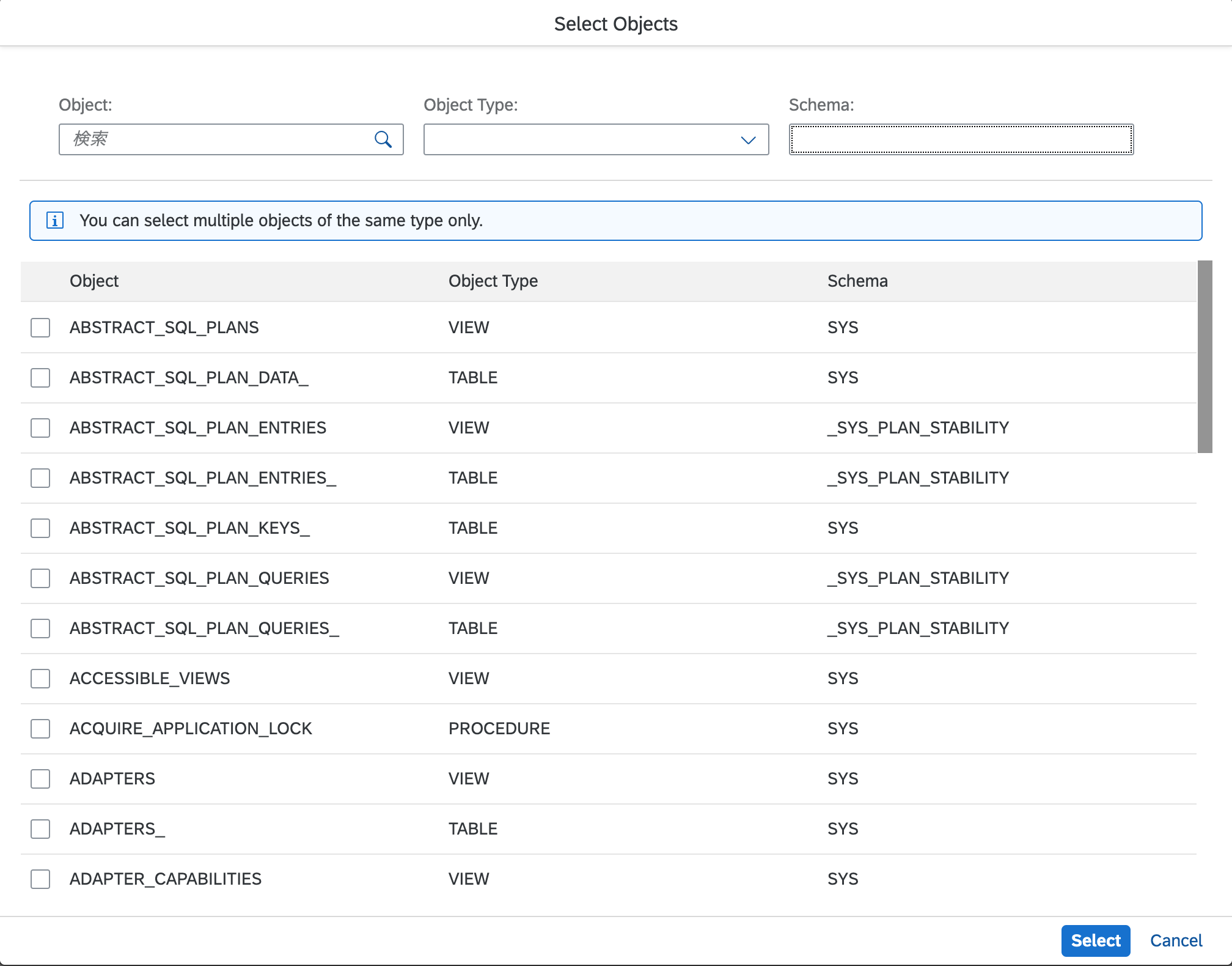1232x966 pixels.
Task: Check the ACCESSIBLE_VIEWS checkbox
Action: [40, 679]
